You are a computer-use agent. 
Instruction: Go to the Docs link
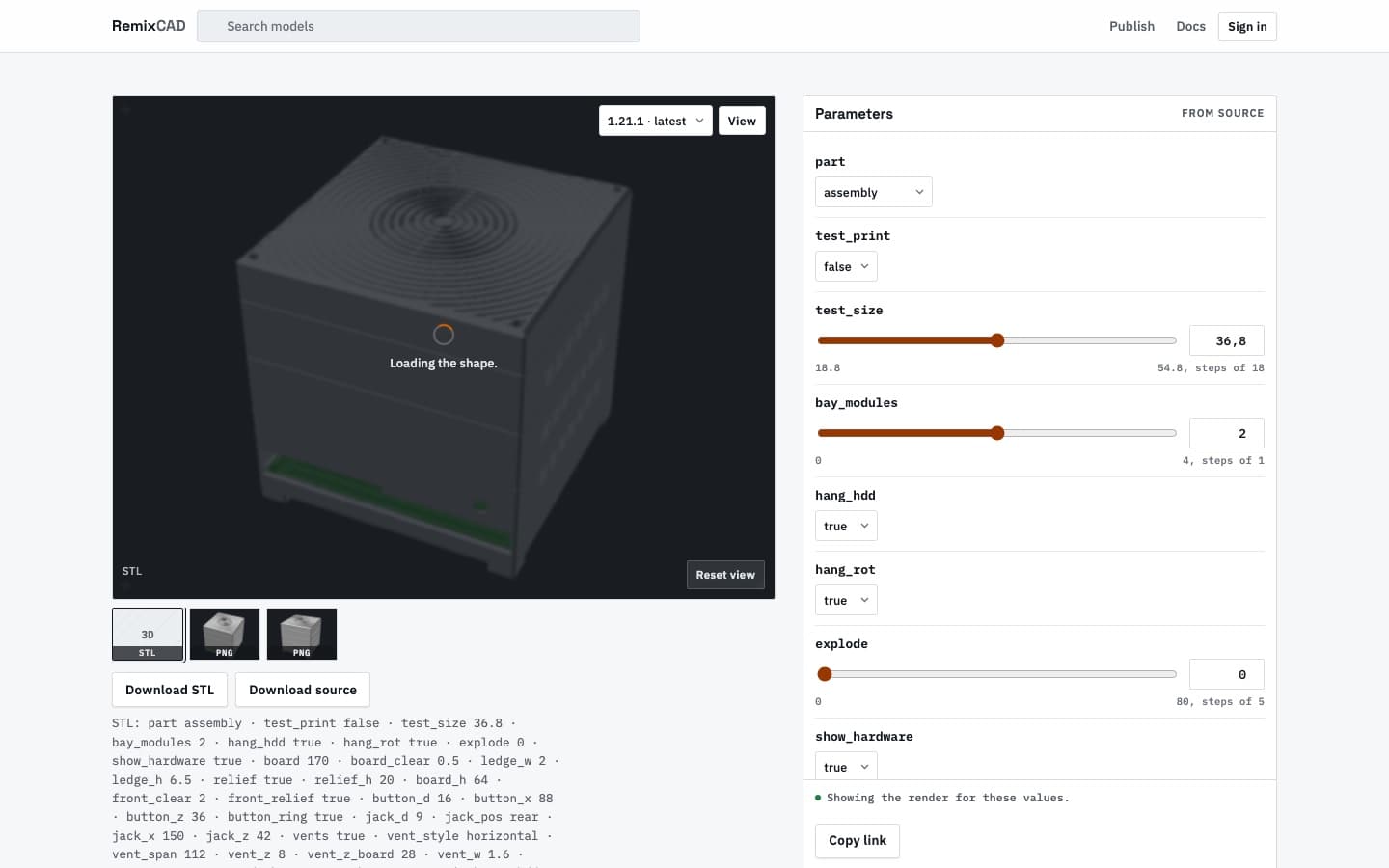point(1190,26)
